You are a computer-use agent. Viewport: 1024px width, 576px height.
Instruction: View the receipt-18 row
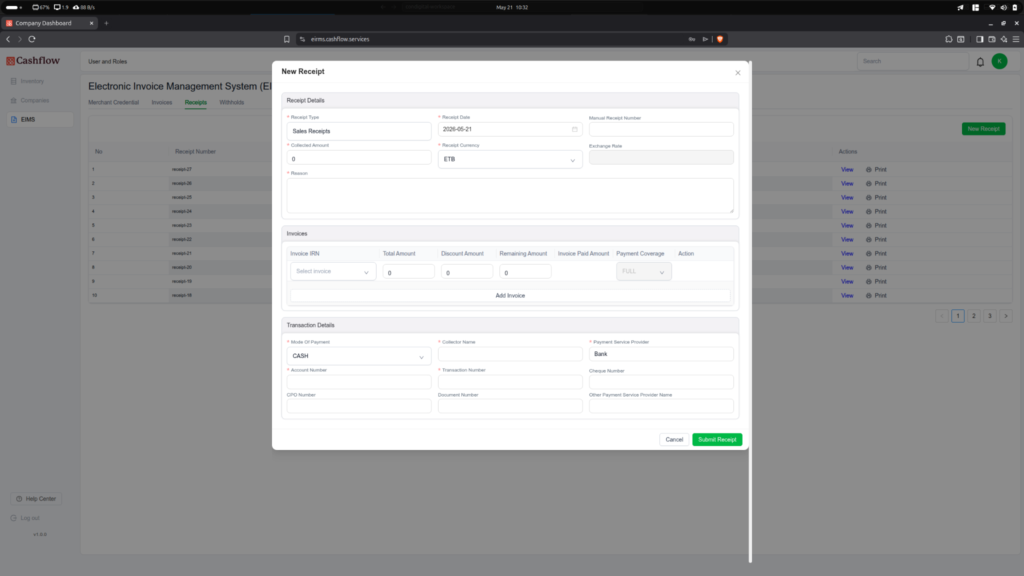(847, 296)
